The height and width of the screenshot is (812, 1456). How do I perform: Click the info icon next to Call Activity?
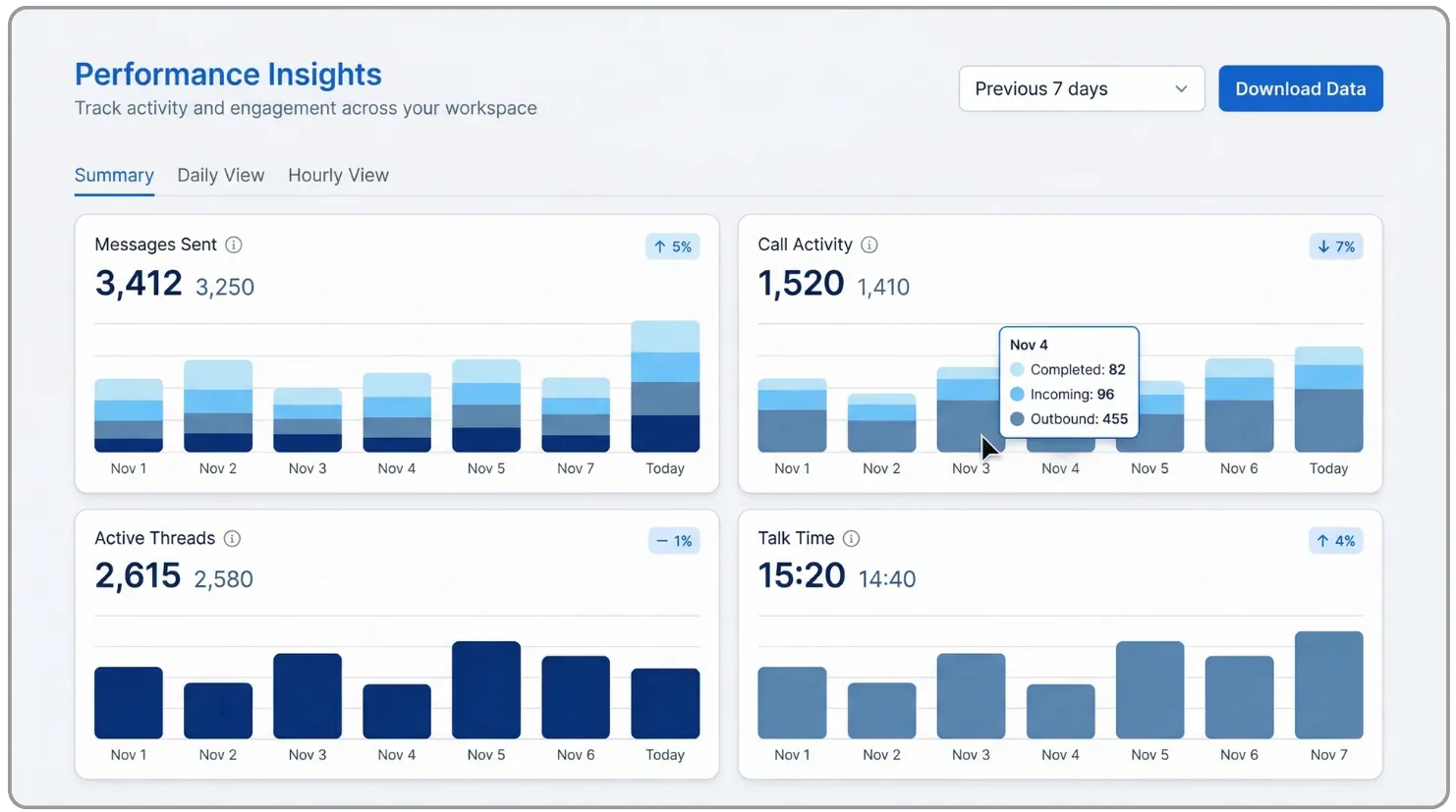(x=869, y=244)
